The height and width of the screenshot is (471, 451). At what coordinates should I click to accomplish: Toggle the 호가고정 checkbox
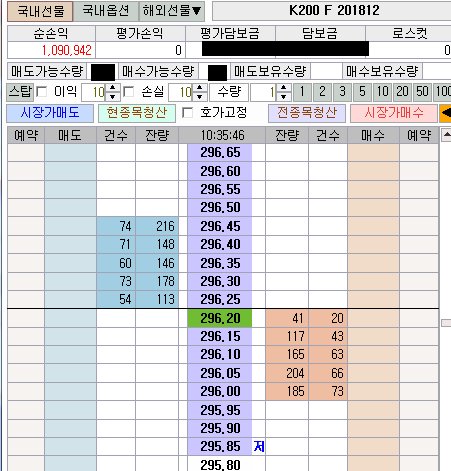188,113
